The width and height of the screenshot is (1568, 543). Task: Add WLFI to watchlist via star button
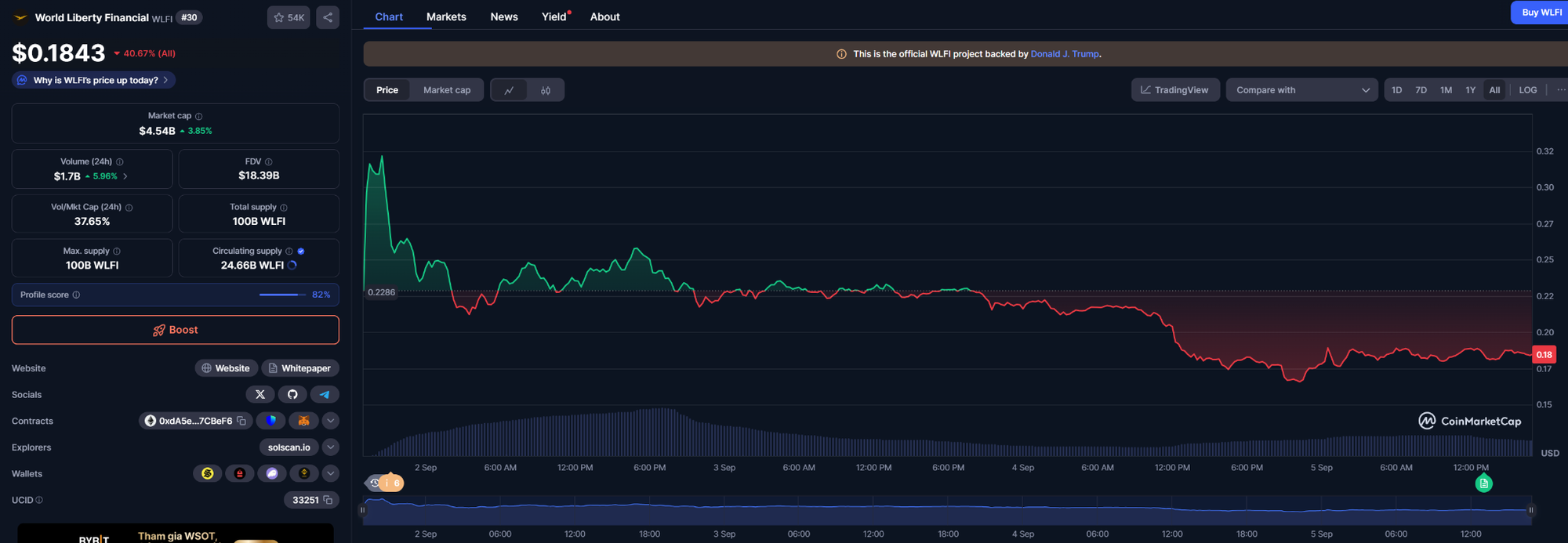pos(289,17)
